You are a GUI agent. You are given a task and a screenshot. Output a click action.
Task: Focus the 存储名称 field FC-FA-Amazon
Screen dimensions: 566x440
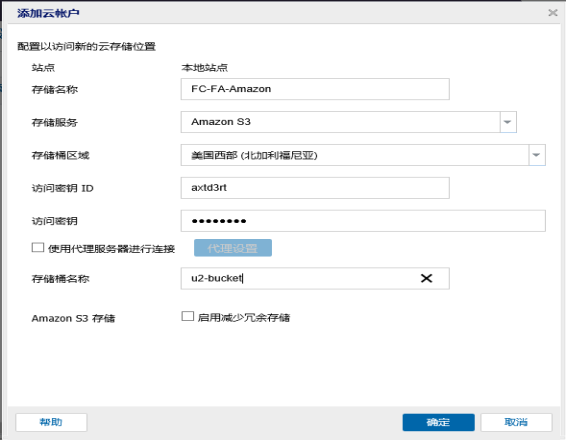click(315, 89)
